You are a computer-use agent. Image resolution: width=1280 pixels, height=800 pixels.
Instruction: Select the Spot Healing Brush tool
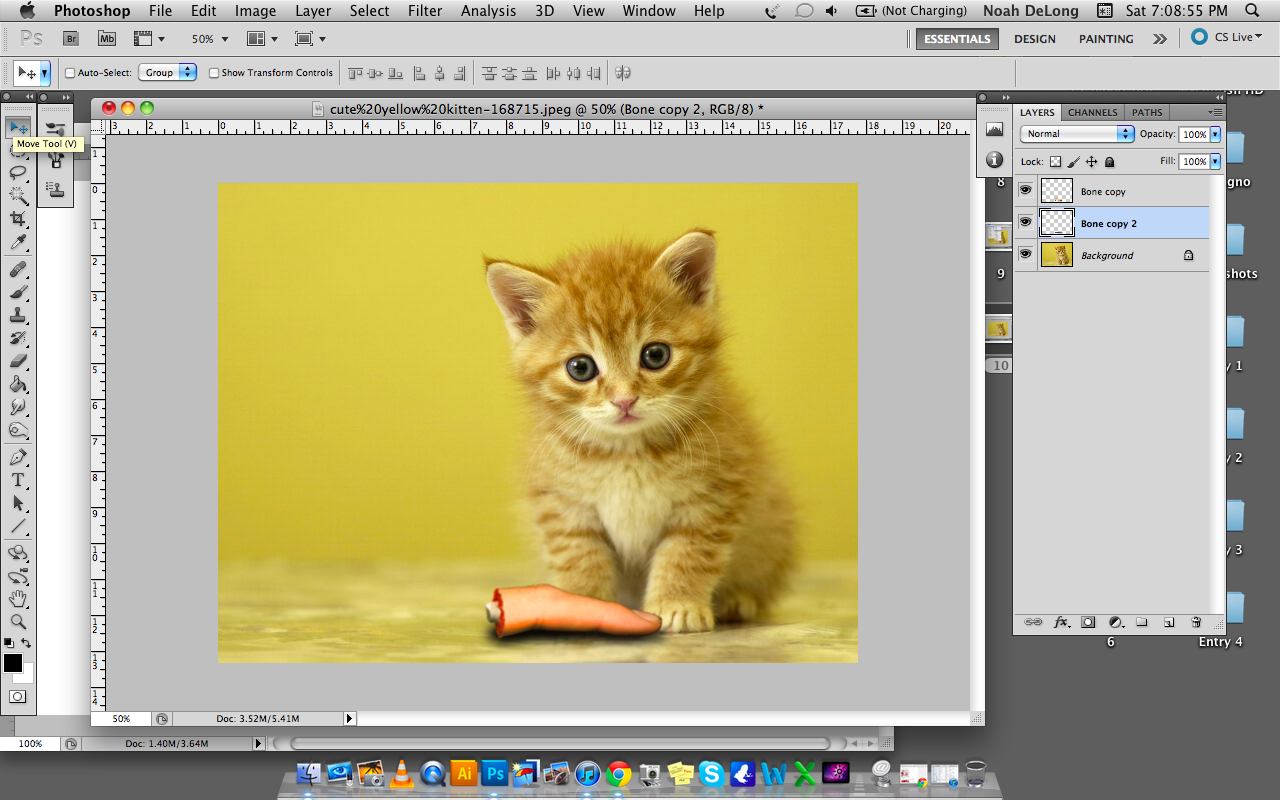18,269
